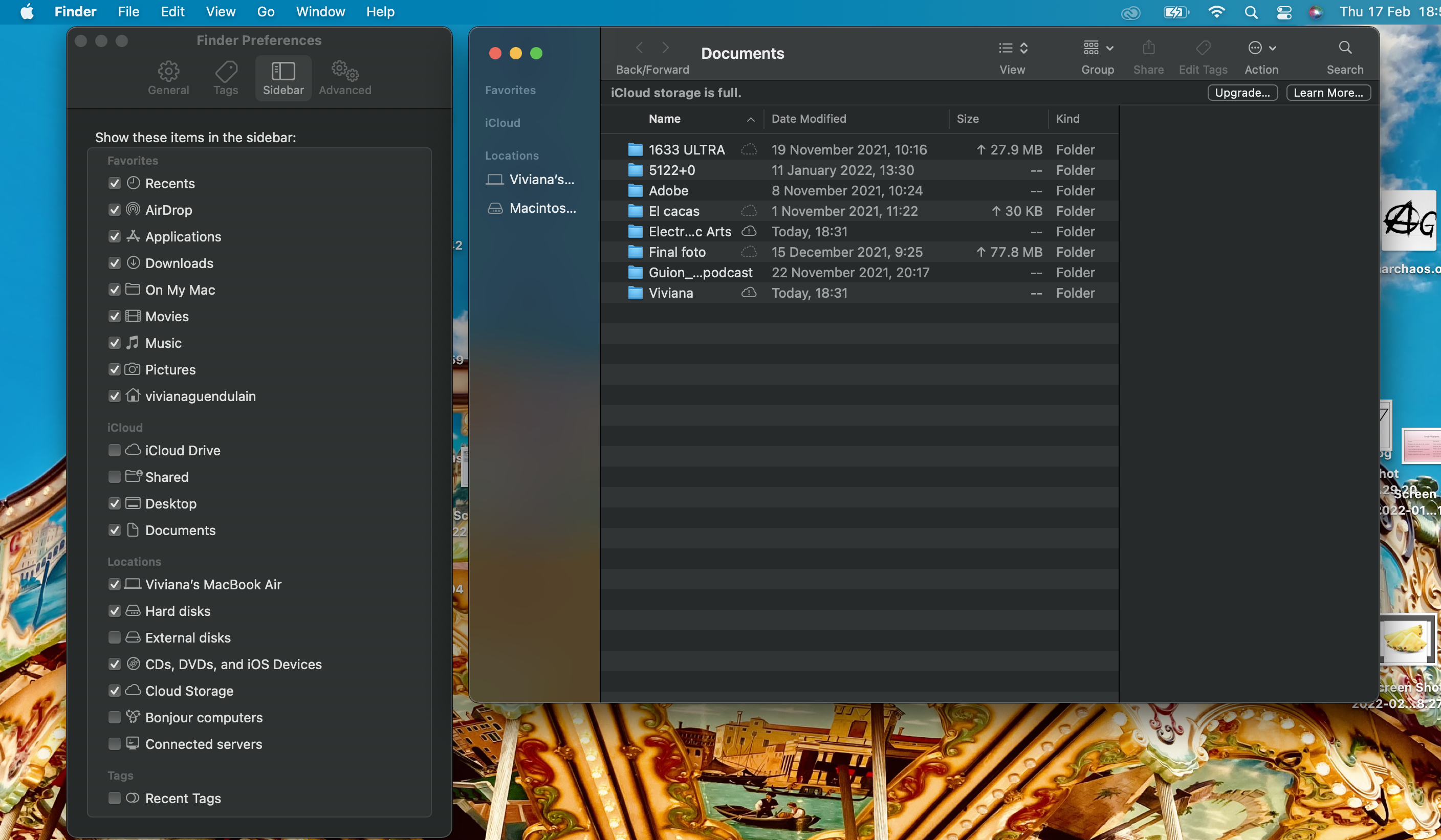Open the Tags preferences pane icon

click(x=226, y=72)
